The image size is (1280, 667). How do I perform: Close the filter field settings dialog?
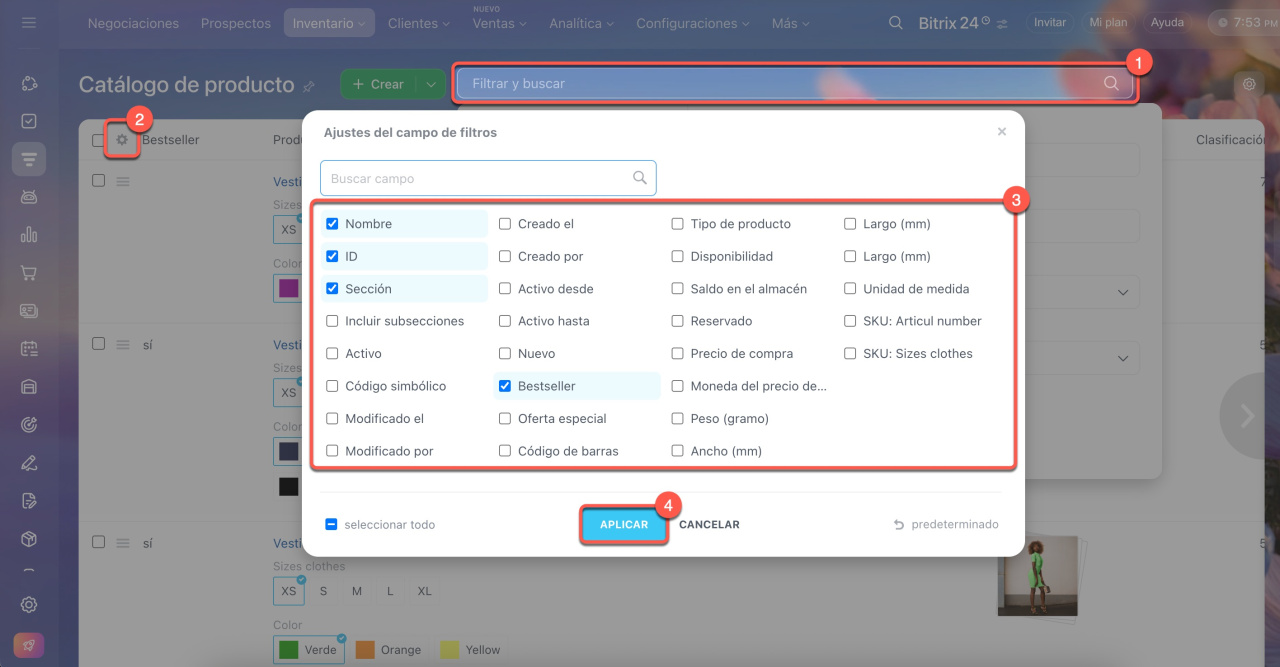tap(1001, 132)
